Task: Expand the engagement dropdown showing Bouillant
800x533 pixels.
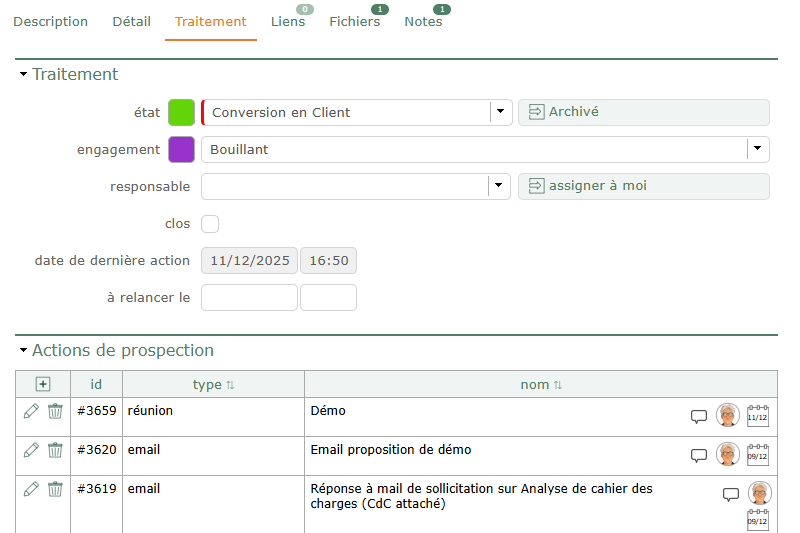Action: click(758, 149)
